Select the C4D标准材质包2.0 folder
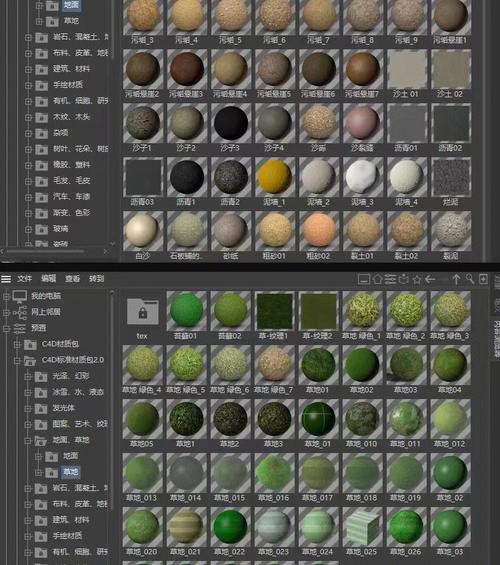 click(x=73, y=360)
